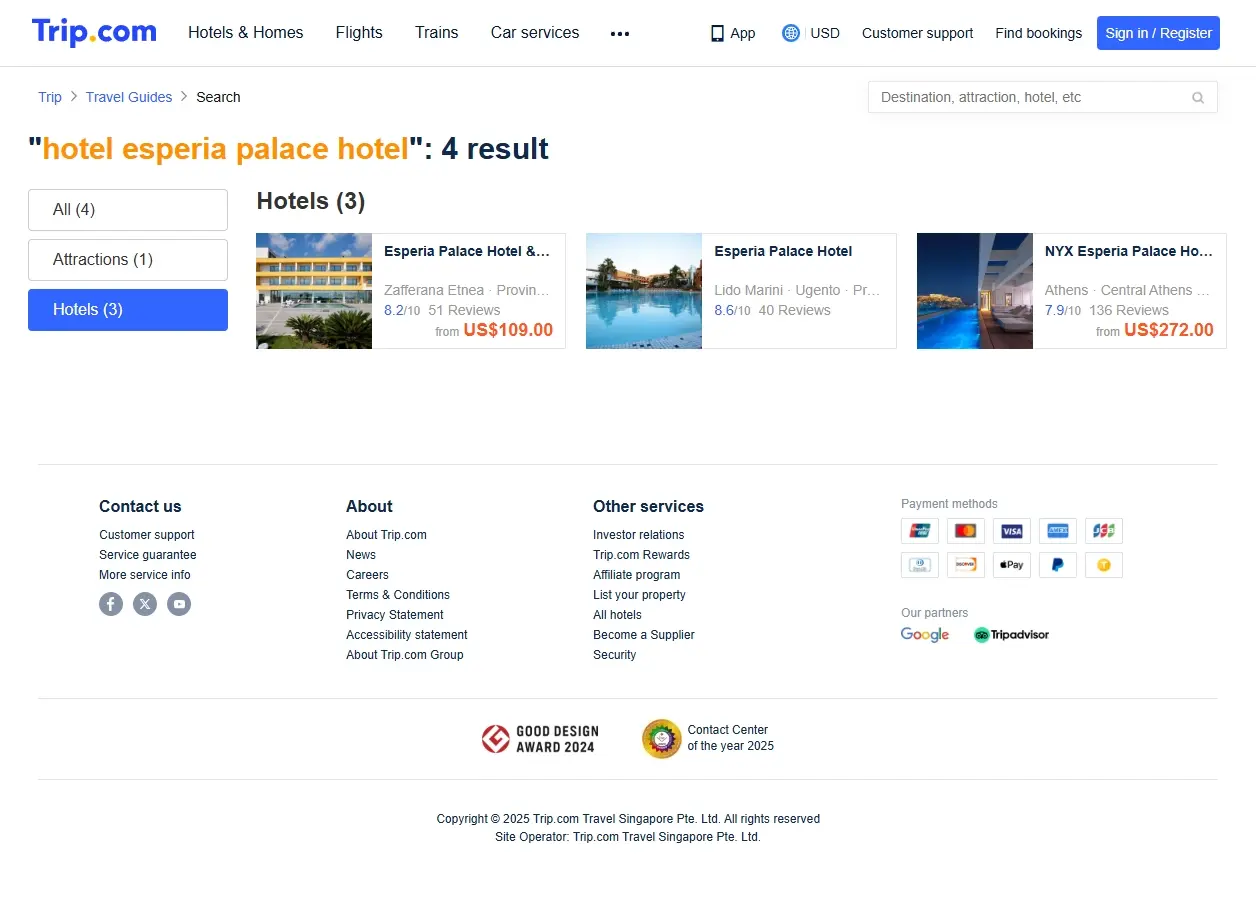
Task: Click the Trip breadcrumb link
Action: (50, 97)
